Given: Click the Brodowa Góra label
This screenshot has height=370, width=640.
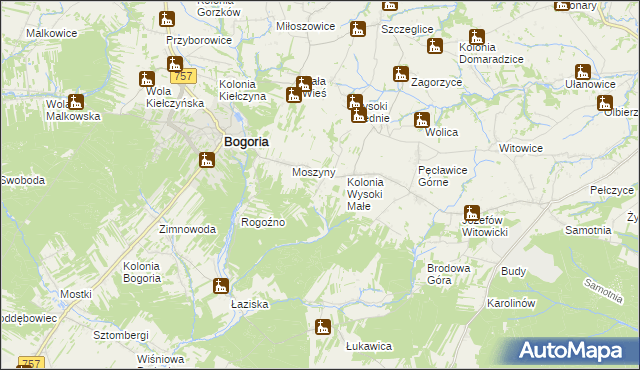Looking at the screenshot, I should pos(449,274).
